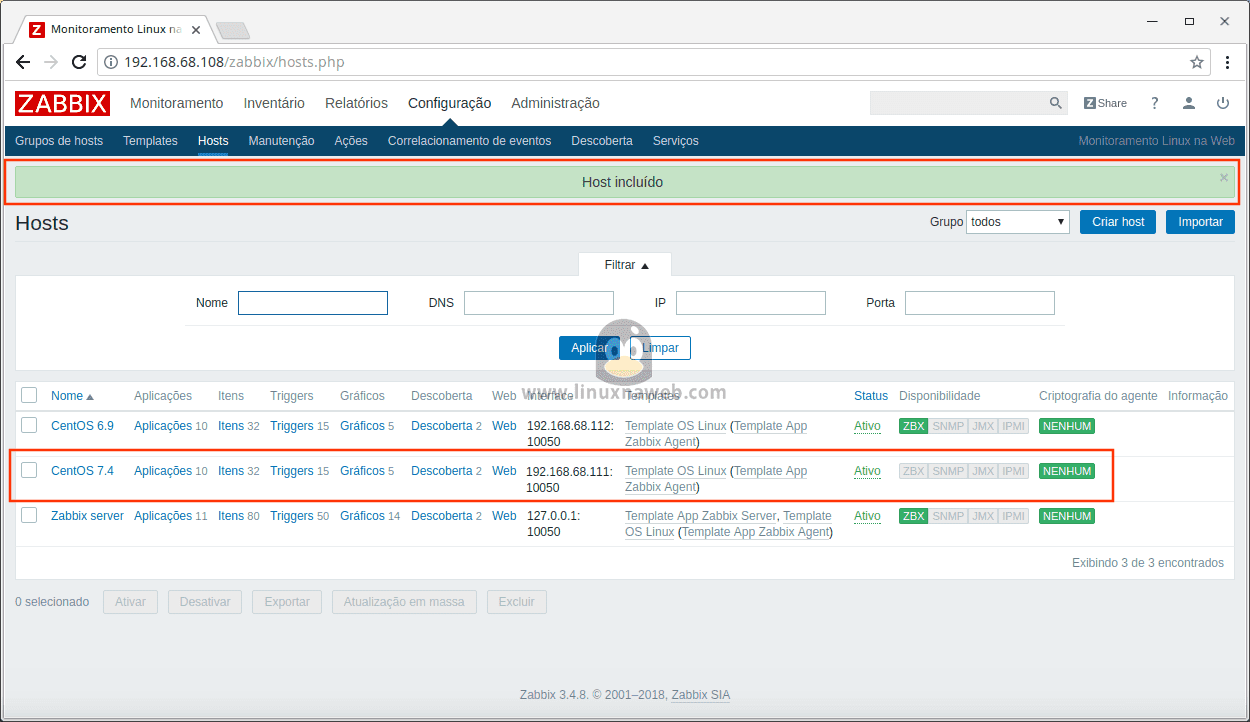Open Aplicações link for Zabbix server
1250x722 pixels.
pos(163,516)
